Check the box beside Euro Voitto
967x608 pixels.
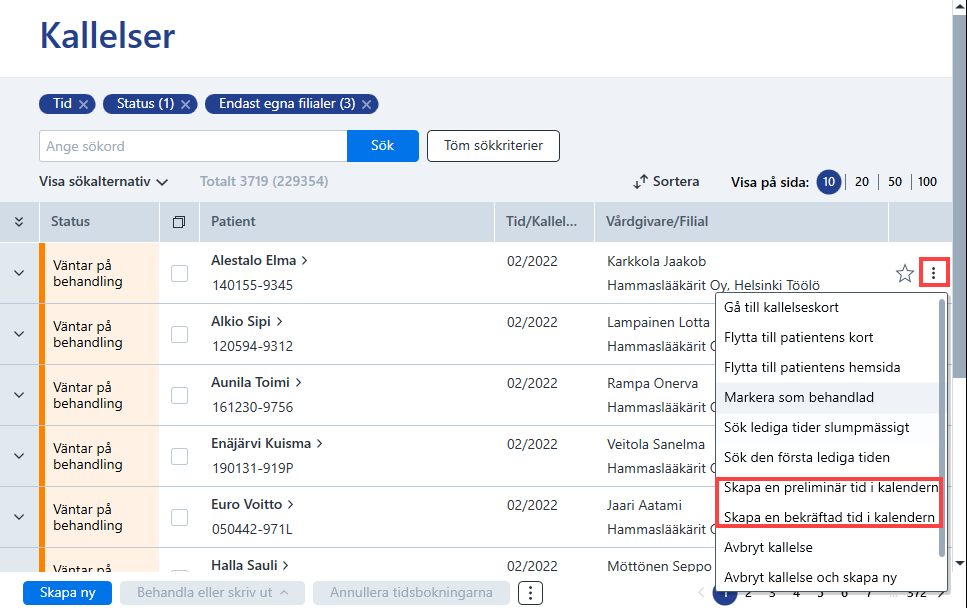point(179,517)
